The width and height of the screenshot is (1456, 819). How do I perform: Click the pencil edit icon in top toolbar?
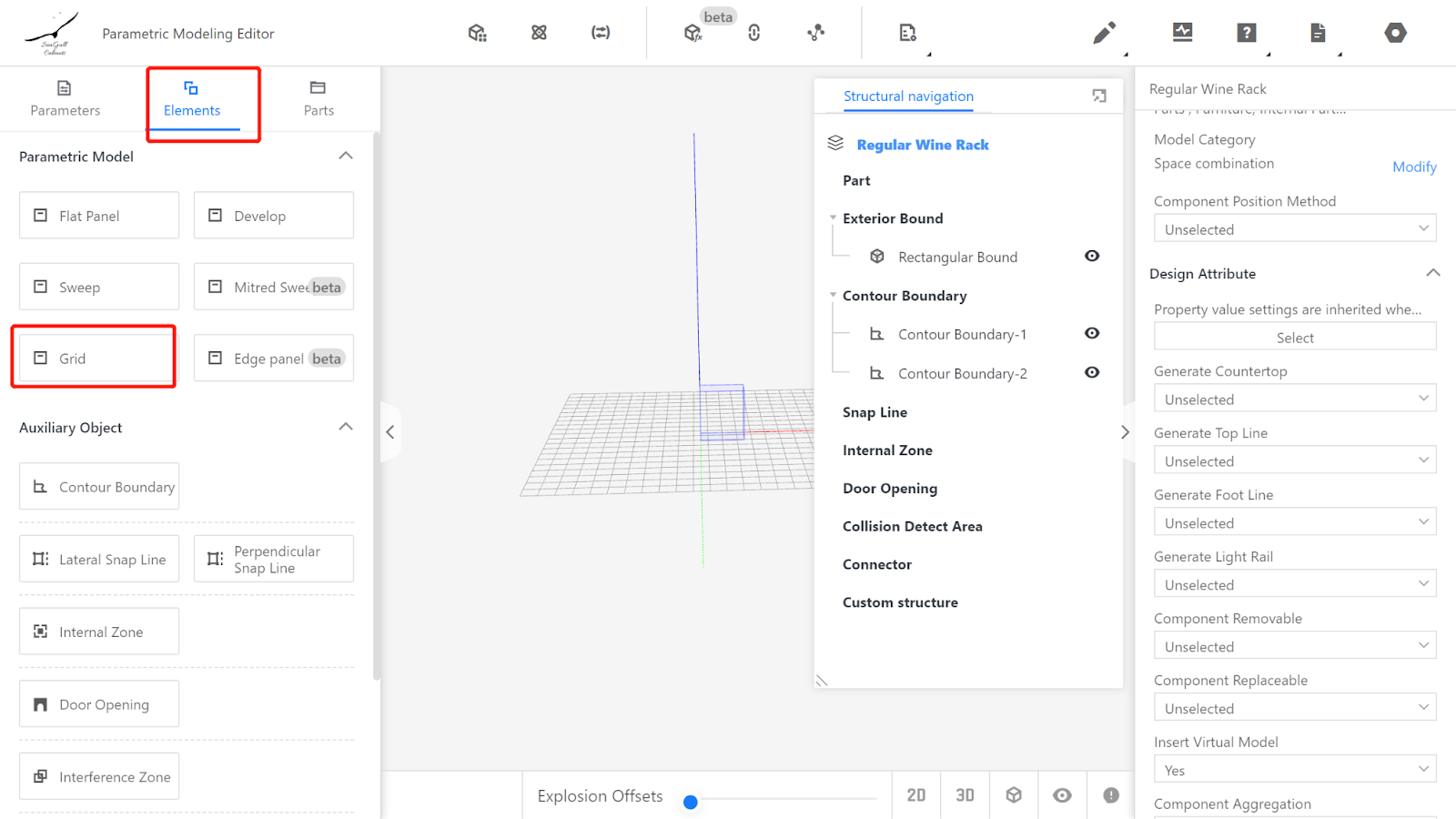tap(1104, 34)
